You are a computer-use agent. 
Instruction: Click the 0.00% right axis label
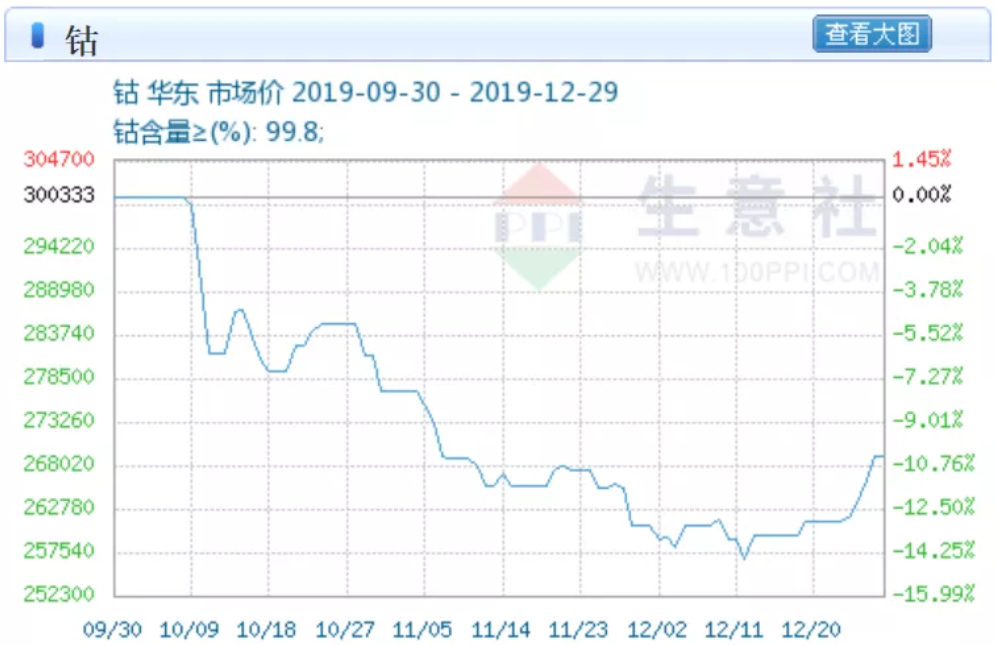coord(922,195)
